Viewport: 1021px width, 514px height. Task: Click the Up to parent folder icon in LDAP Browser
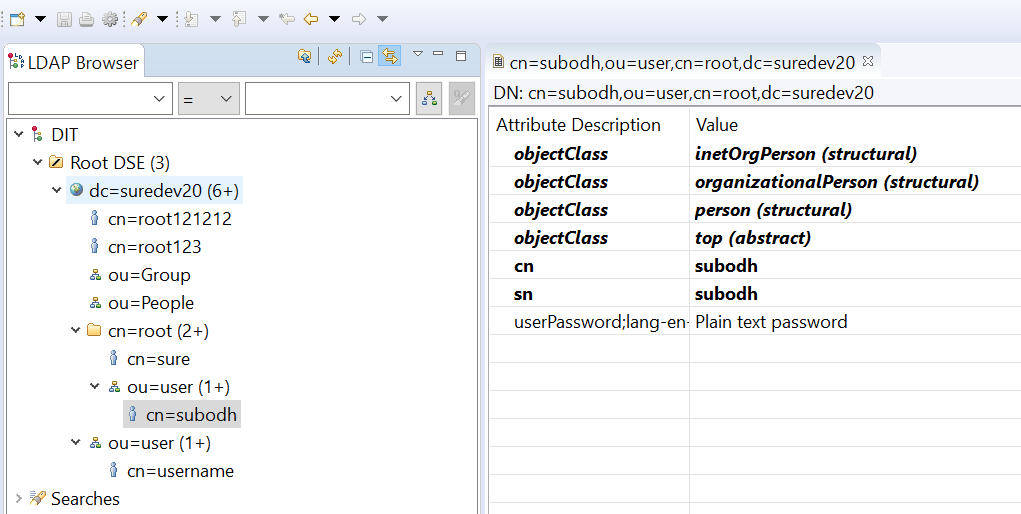pyautogui.click(x=304, y=57)
